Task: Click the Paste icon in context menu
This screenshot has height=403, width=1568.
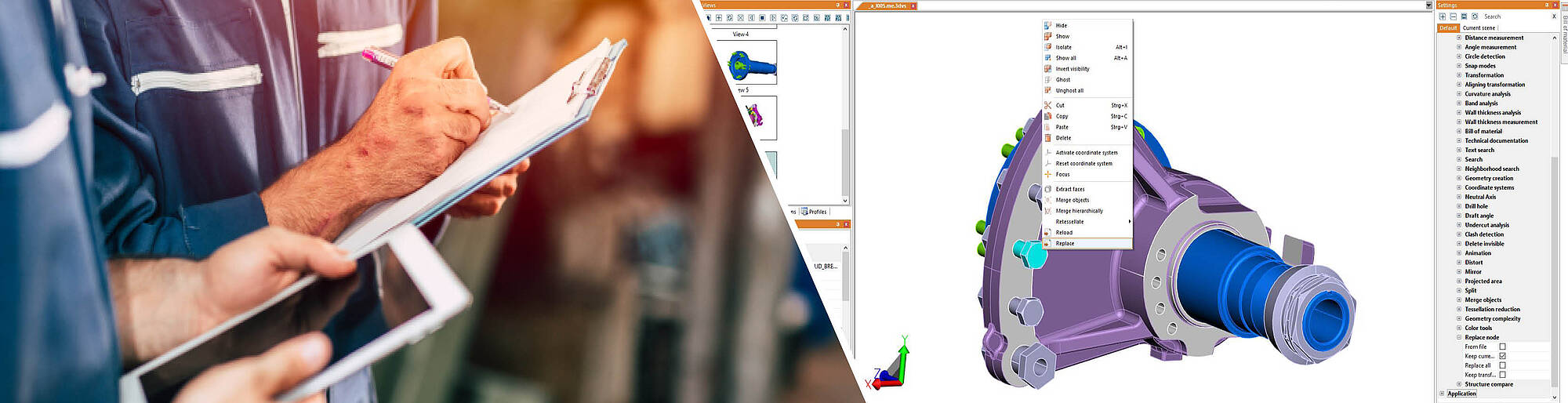Action: coord(1047,127)
